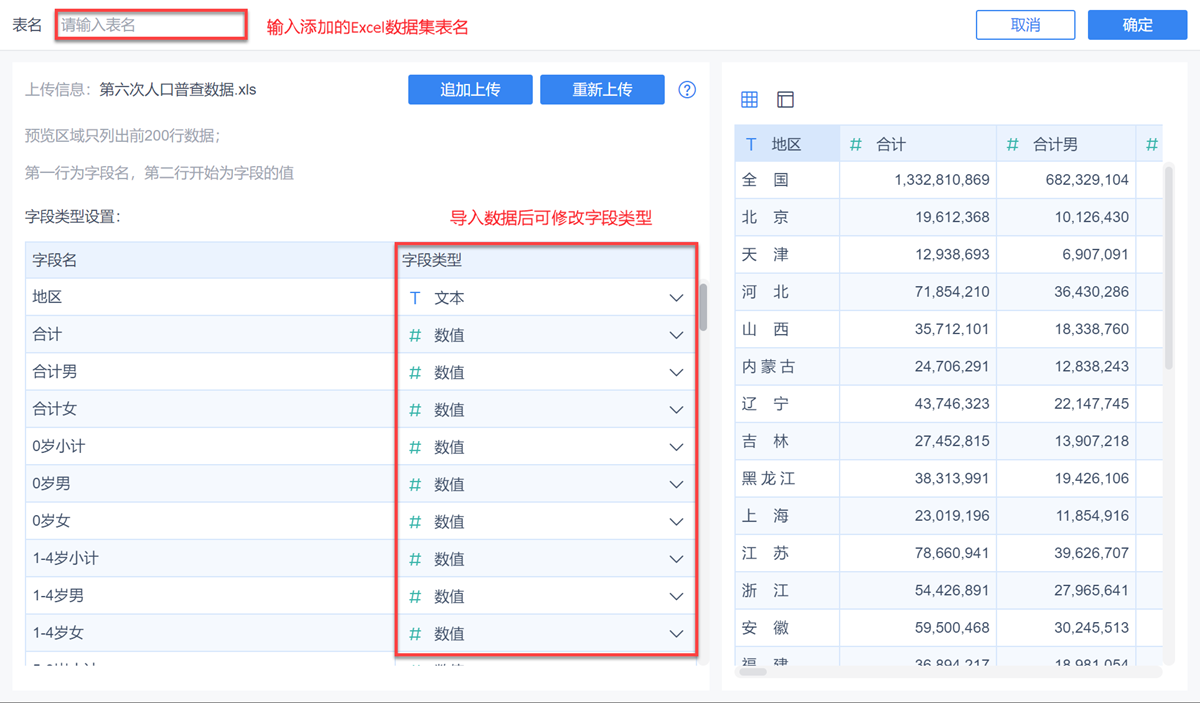Select the 地区 field name row
This screenshot has width=1200, height=703.
210,298
